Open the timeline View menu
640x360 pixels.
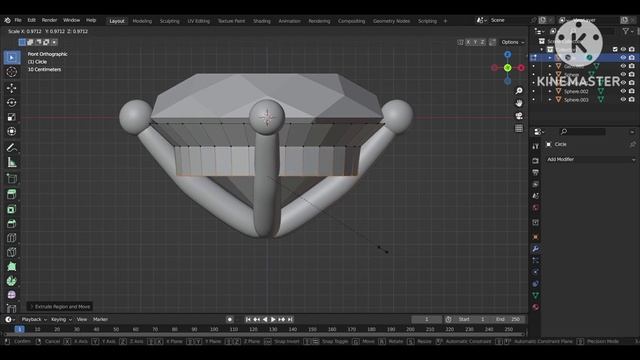(82, 320)
